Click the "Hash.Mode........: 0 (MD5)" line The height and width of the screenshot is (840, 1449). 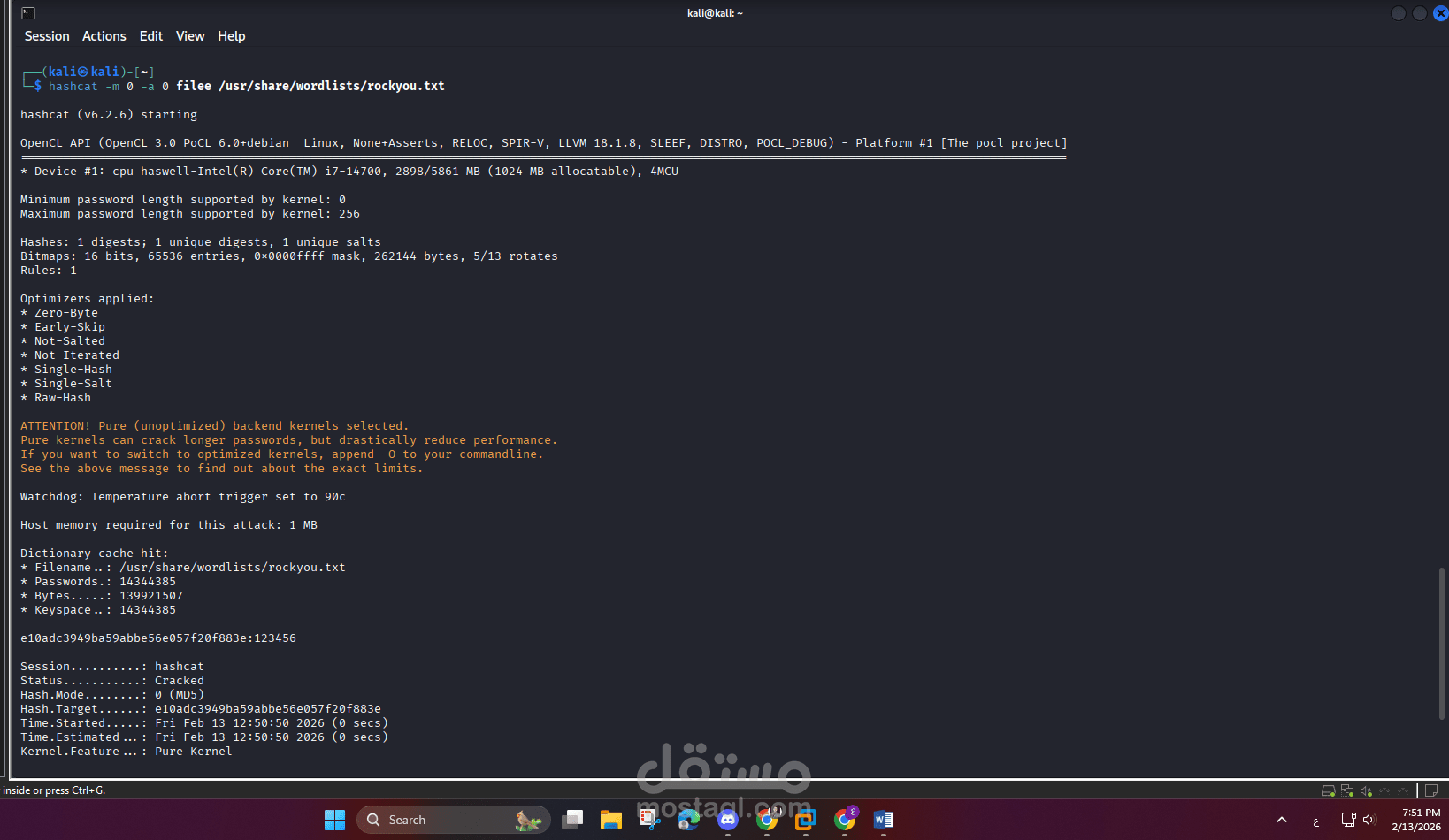coord(112,695)
